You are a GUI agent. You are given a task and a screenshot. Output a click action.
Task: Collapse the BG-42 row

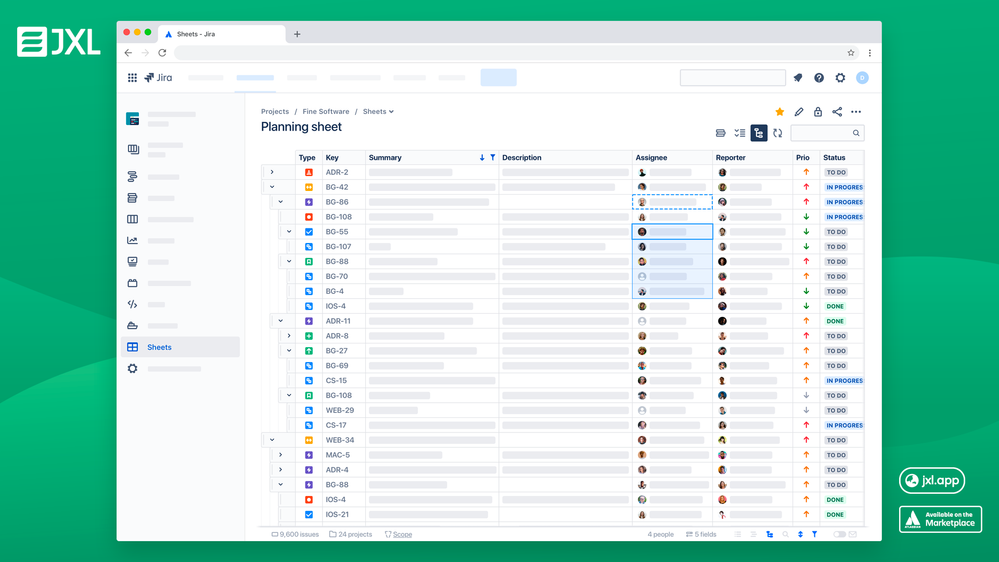point(272,187)
